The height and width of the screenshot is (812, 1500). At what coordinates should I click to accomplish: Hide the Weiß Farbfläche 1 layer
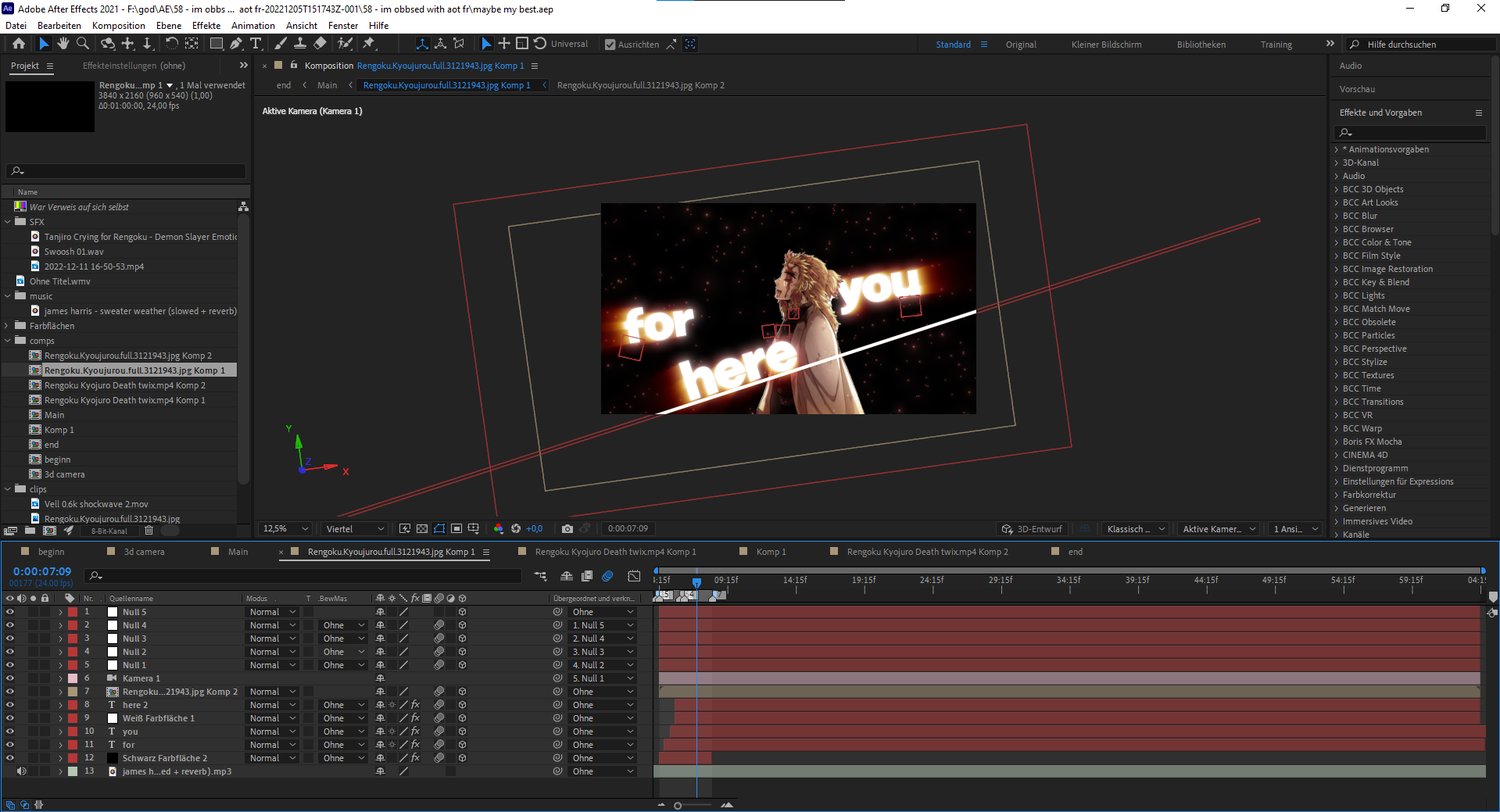(x=10, y=718)
